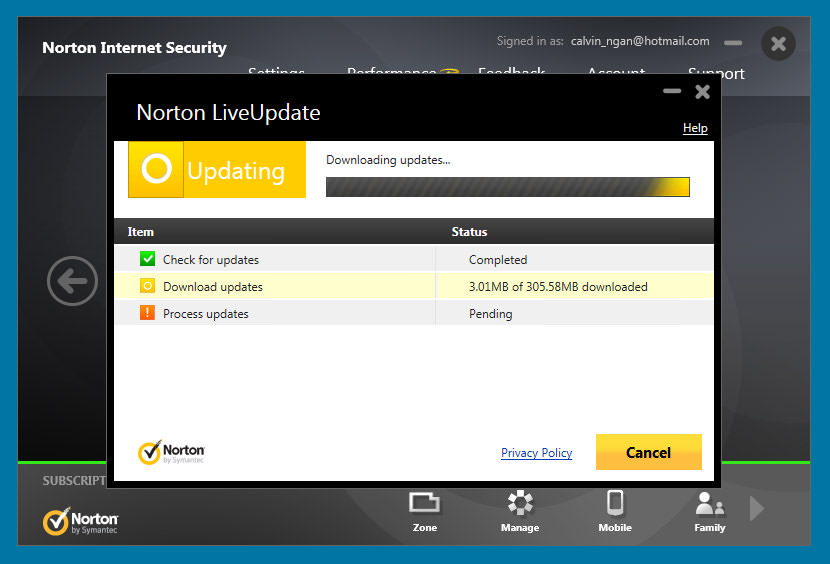Image resolution: width=830 pixels, height=564 pixels.
Task: Open Help in Norton LiveUpdate dialog
Action: click(x=695, y=128)
